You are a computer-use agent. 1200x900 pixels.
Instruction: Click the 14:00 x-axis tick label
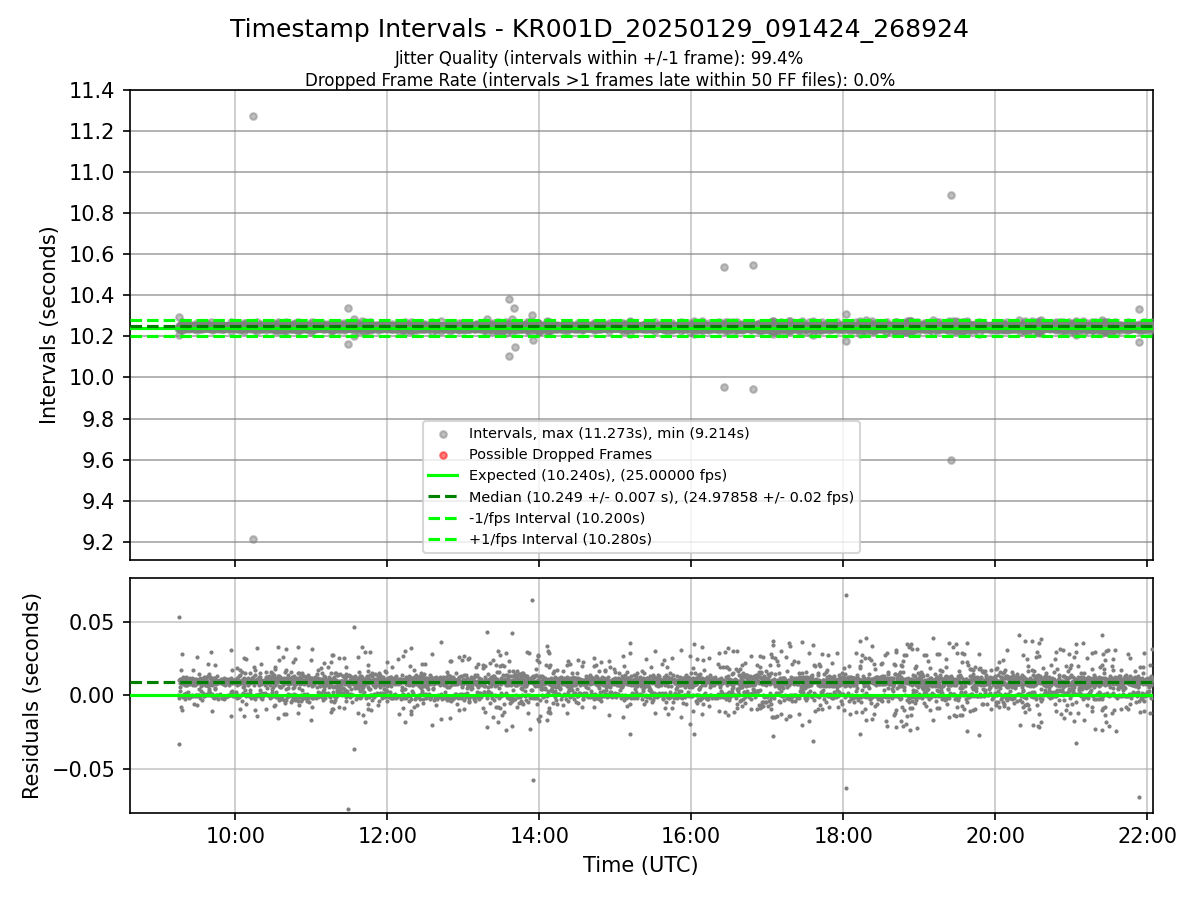click(539, 835)
